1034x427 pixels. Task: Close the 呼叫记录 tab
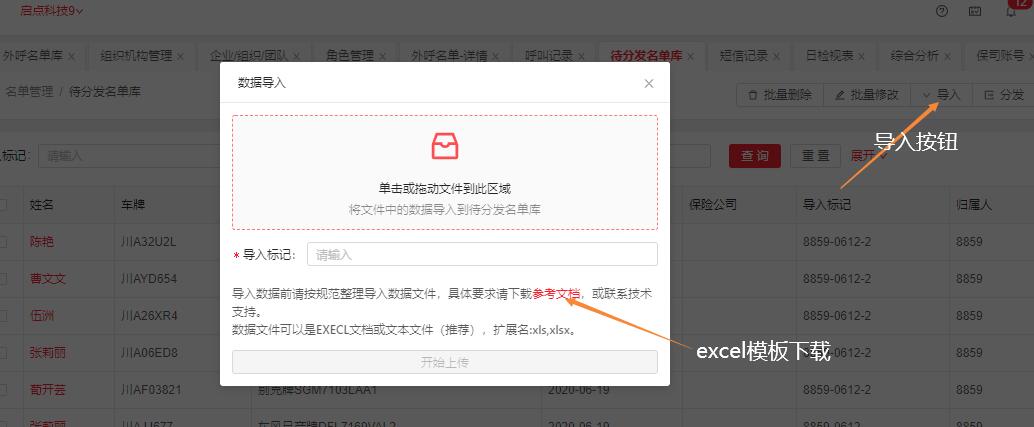[581, 57]
